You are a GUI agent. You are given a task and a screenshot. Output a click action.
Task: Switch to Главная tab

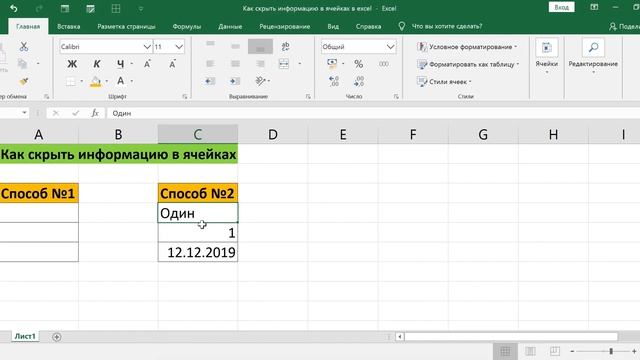pyautogui.click(x=28, y=27)
